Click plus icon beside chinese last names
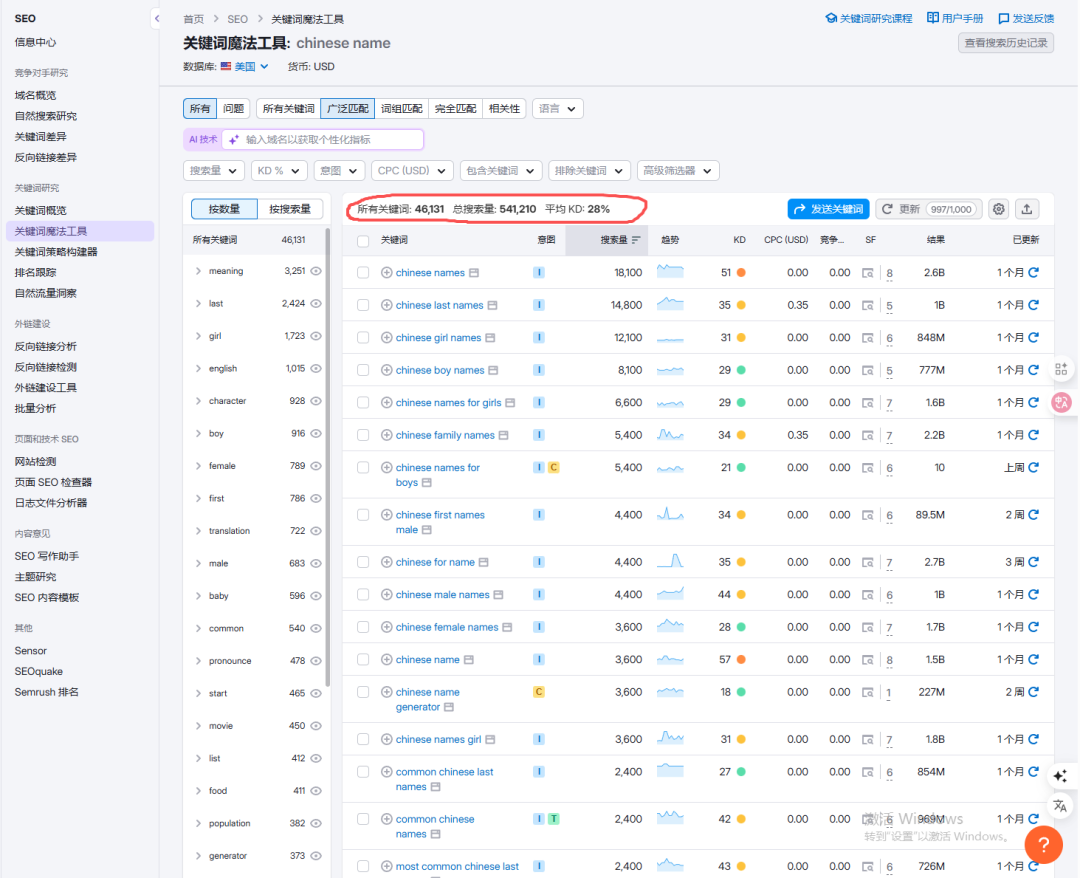The width and height of the screenshot is (1080, 878). pyautogui.click(x=387, y=305)
